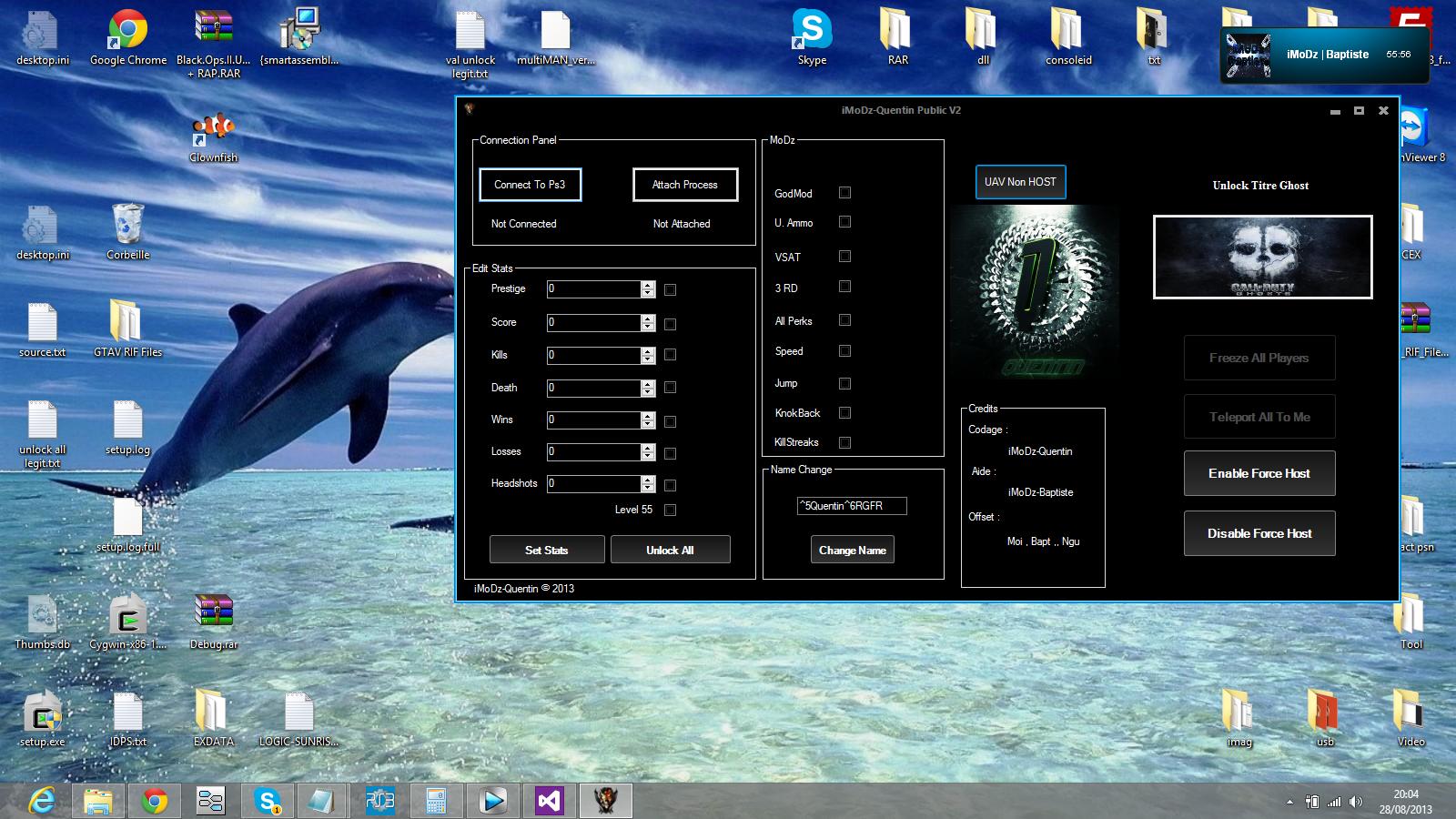The image size is (1456, 819).
Task: Click the Prestige spinner arrows
Action: pyautogui.click(x=648, y=289)
